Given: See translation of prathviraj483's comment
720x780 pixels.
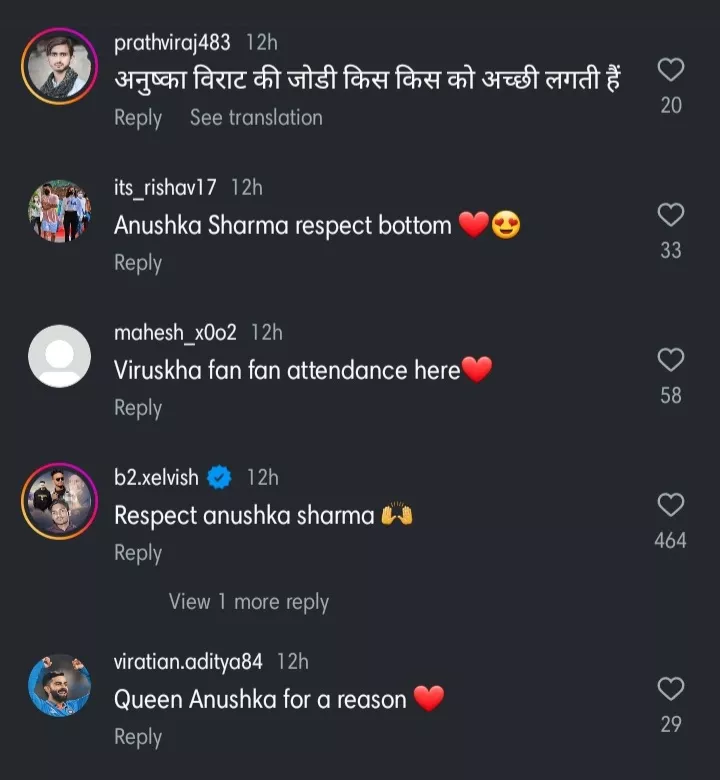Looking at the screenshot, I should pyautogui.click(x=256, y=118).
